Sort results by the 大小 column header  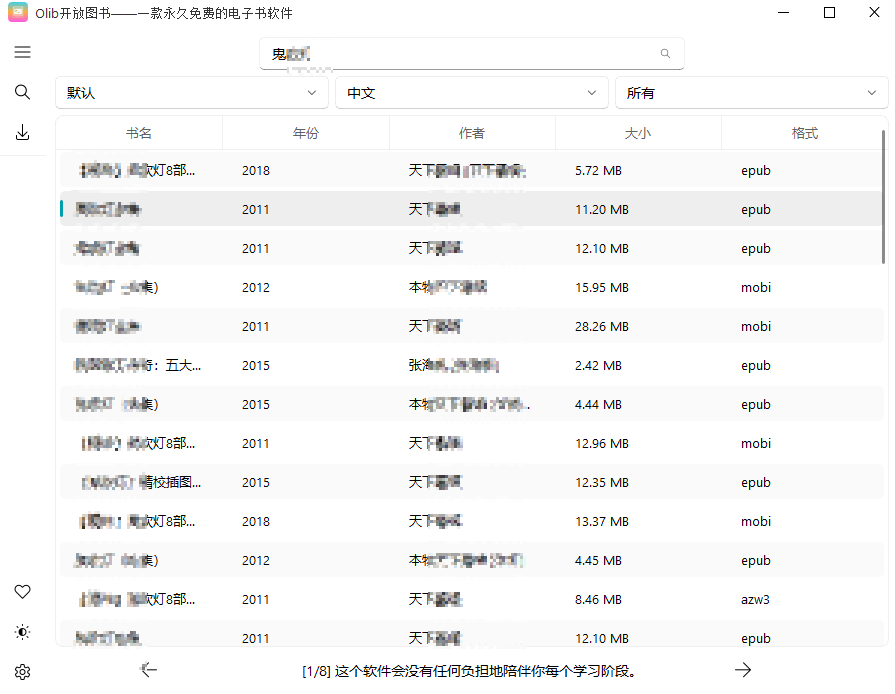pyautogui.click(x=638, y=131)
